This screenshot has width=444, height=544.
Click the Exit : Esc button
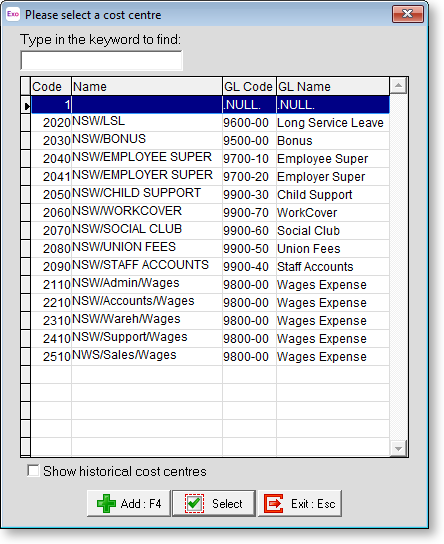(300, 503)
